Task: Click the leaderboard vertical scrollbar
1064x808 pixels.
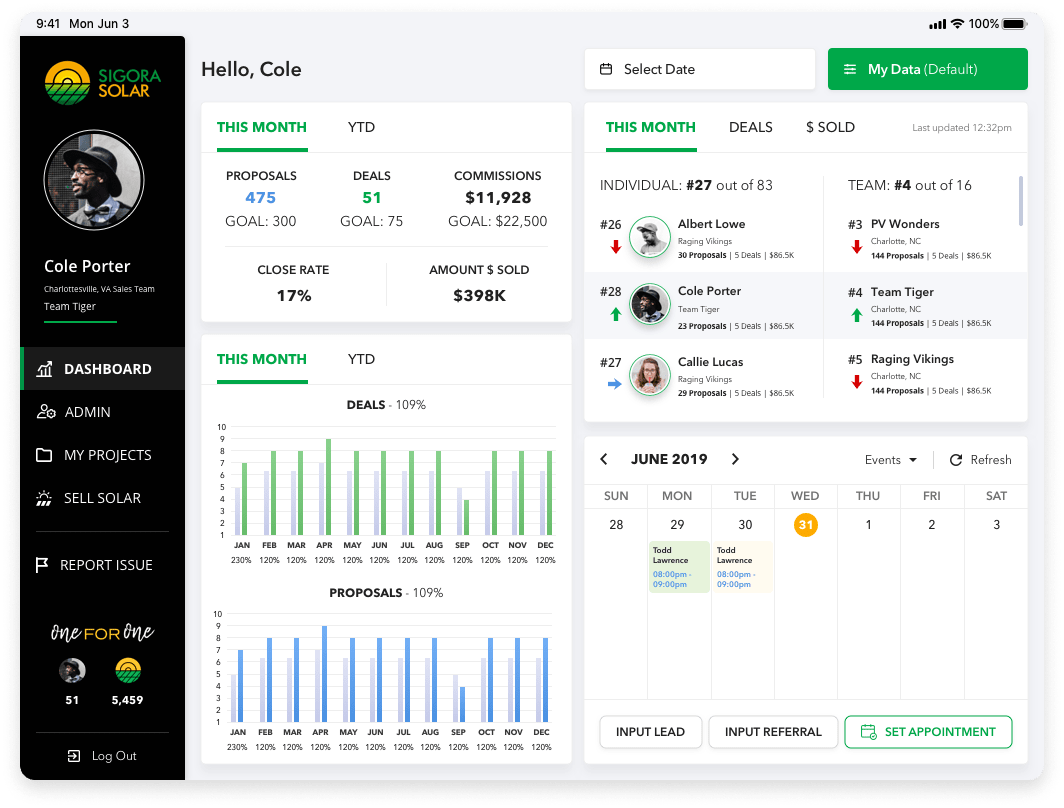Action: (1021, 201)
